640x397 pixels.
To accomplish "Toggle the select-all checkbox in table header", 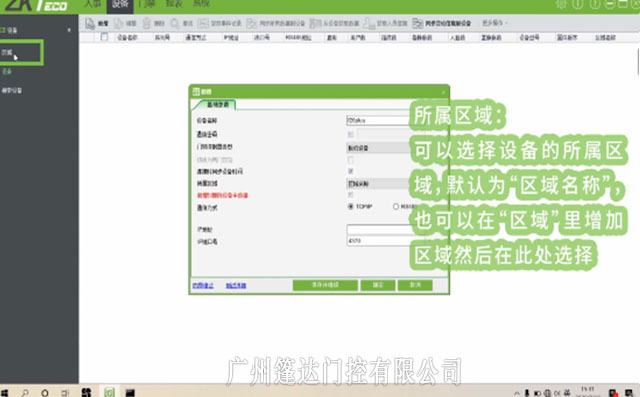I will tap(104, 37).
